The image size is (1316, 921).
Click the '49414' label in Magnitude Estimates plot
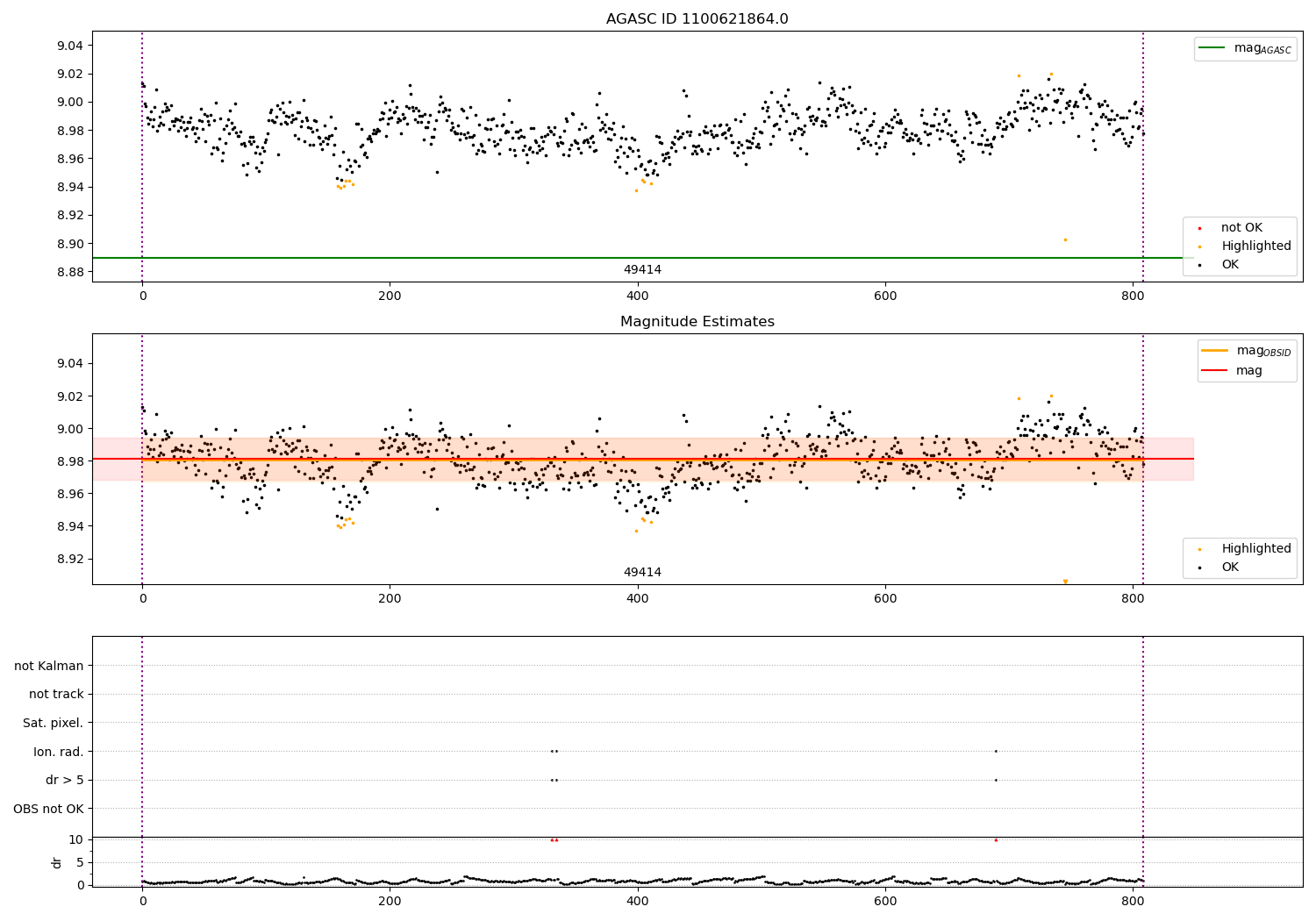coord(642,573)
